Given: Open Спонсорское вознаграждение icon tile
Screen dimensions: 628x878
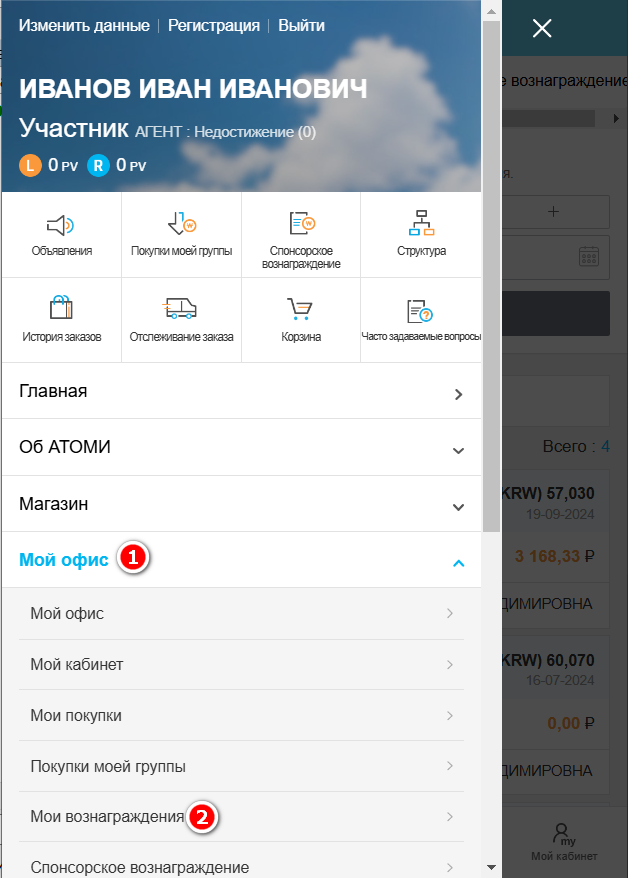Looking at the screenshot, I should 301,225.
